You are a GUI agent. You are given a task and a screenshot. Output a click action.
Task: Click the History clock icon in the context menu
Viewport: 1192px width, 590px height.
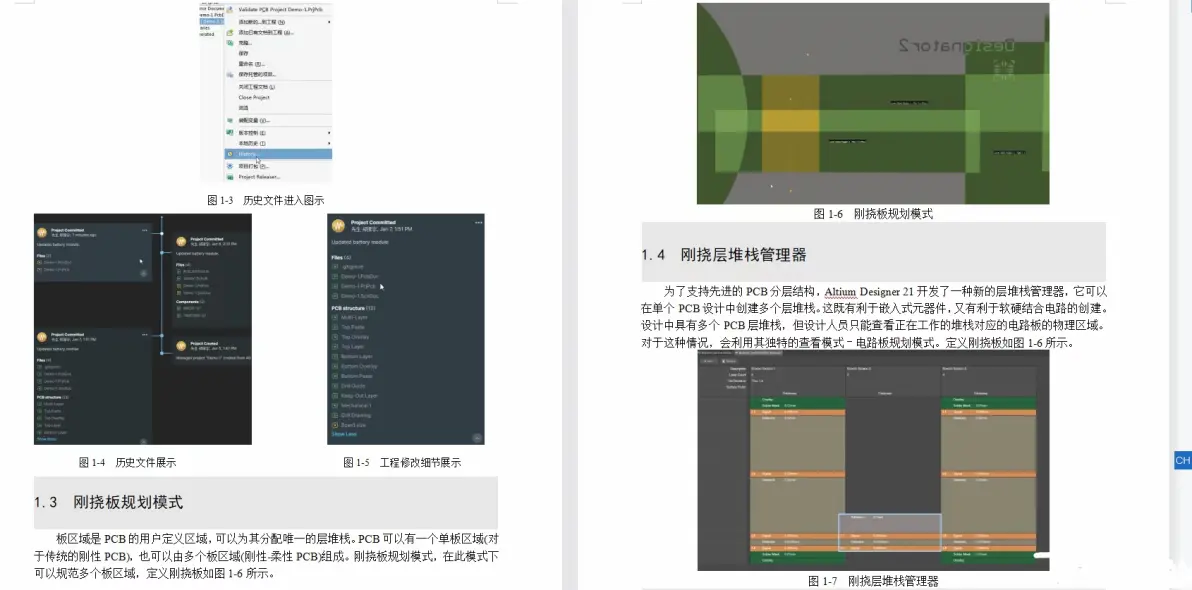click(230, 154)
